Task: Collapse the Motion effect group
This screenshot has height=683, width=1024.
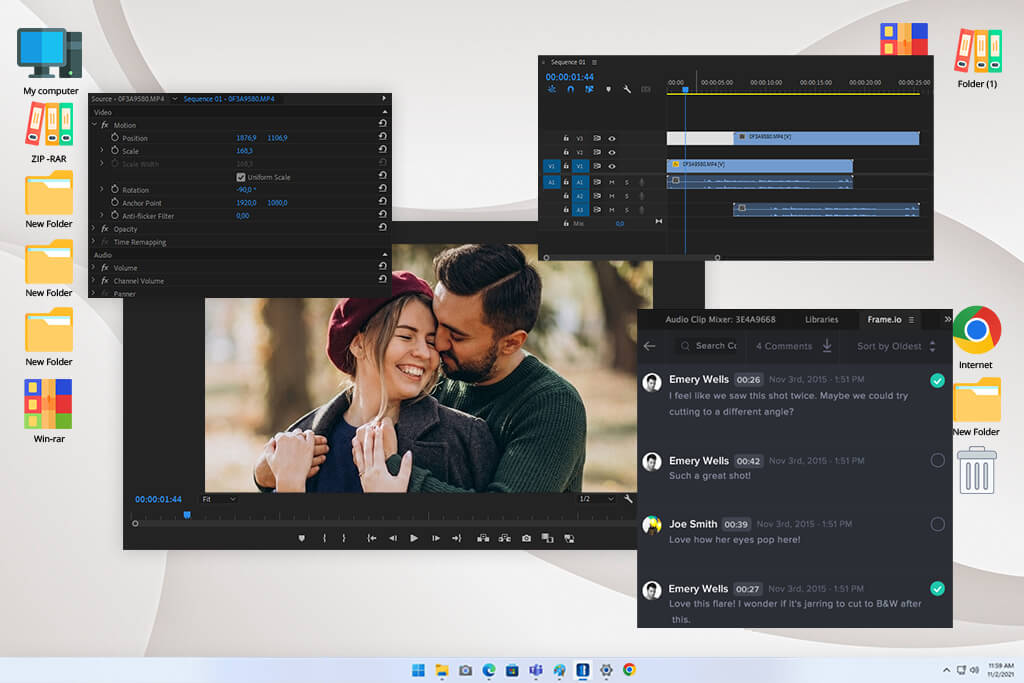Action: coord(94,125)
